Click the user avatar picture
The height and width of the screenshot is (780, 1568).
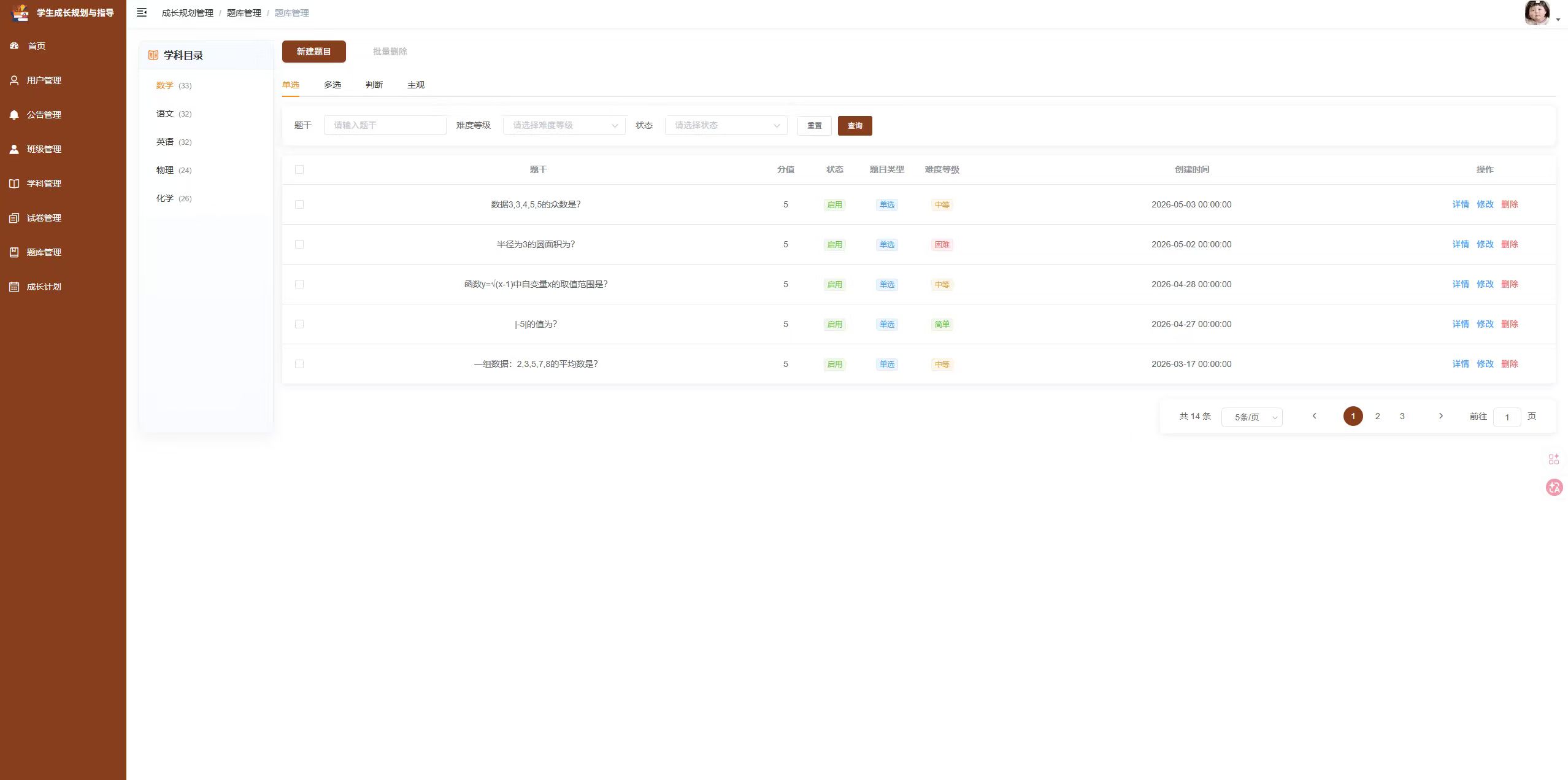coord(1537,13)
